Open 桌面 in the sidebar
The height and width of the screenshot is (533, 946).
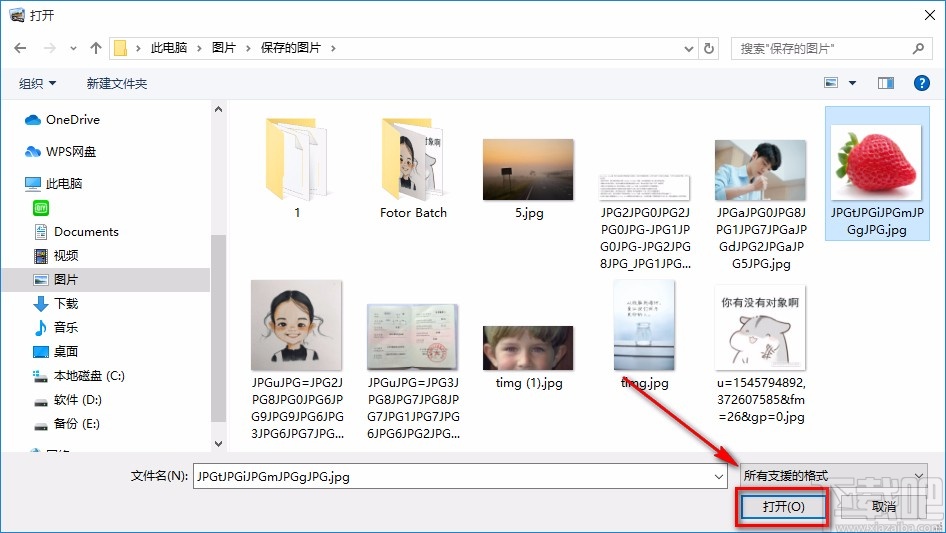click(56, 351)
